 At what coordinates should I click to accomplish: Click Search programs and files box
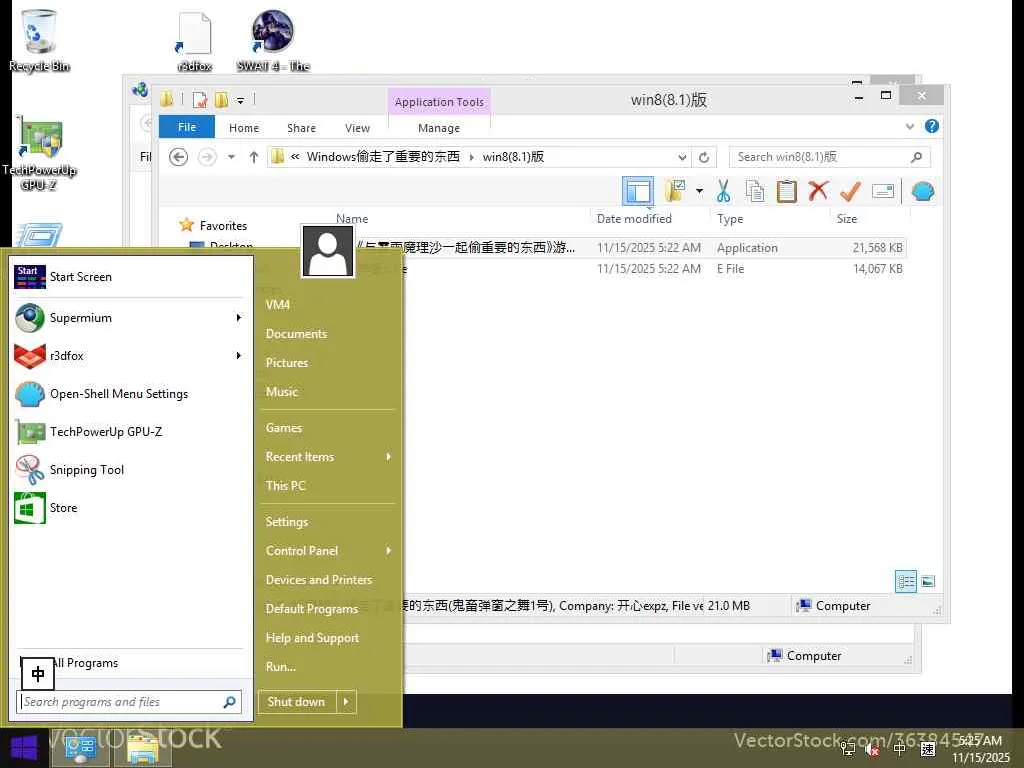(129, 702)
